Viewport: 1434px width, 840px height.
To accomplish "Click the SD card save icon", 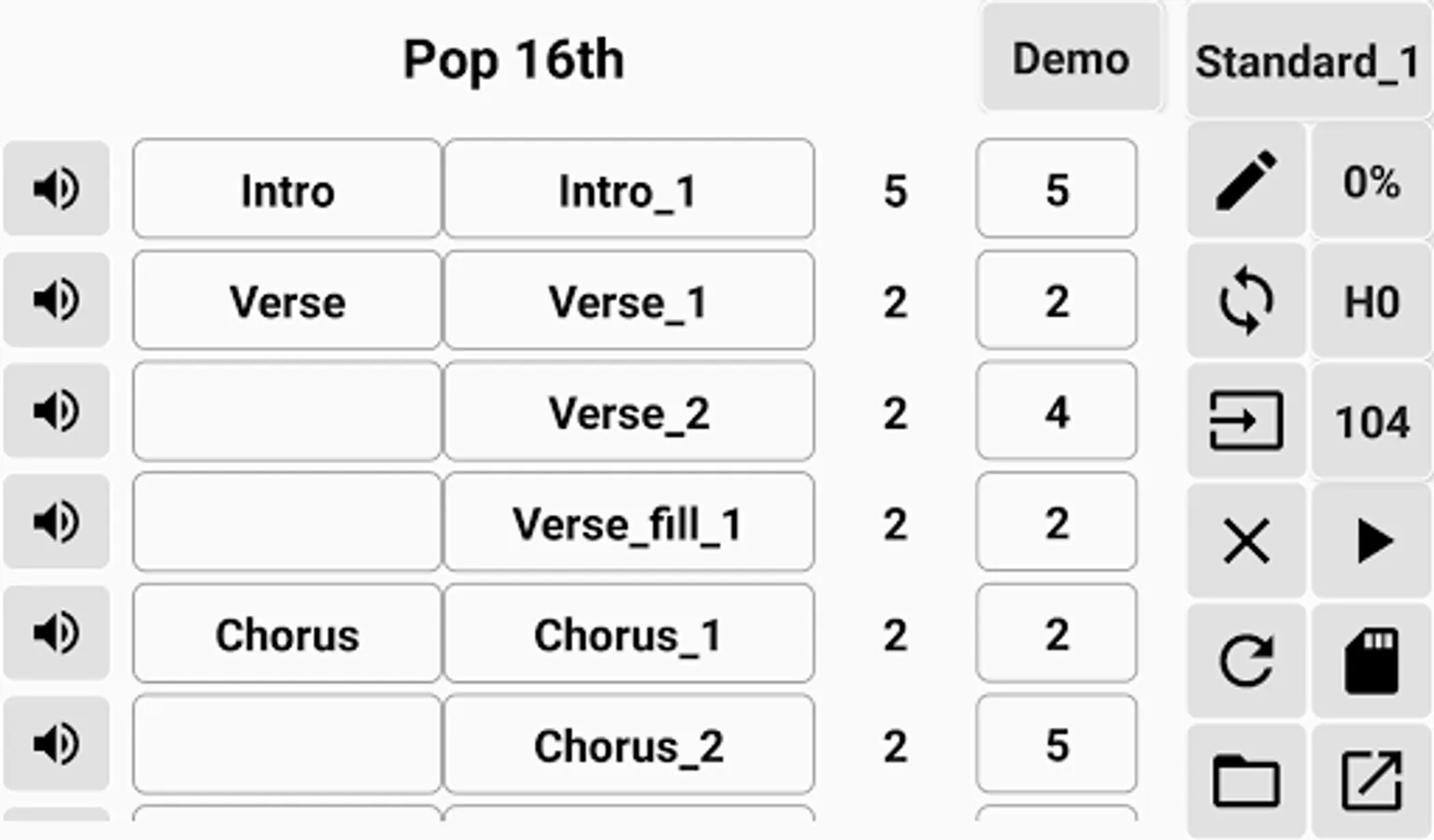I will [1371, 661].
